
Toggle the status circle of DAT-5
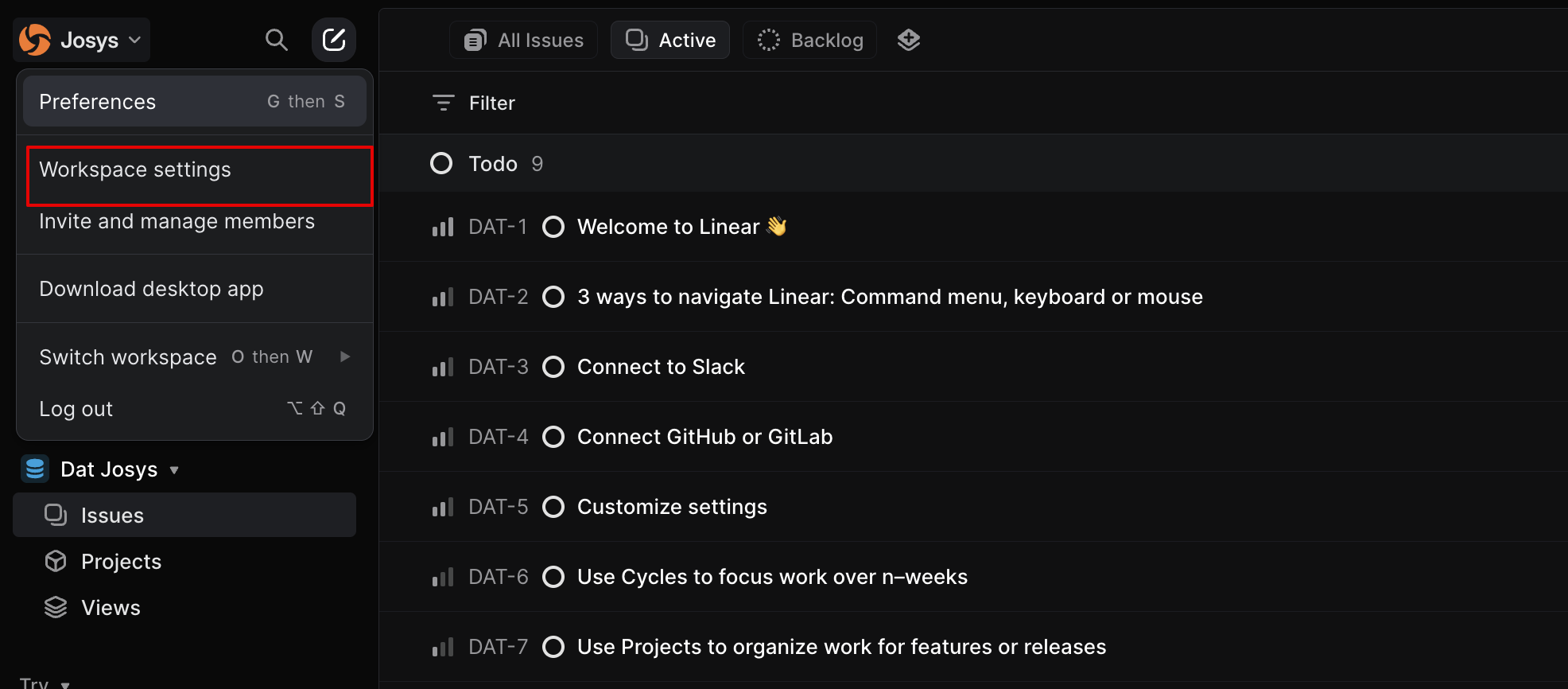click(x=553, y=507)
